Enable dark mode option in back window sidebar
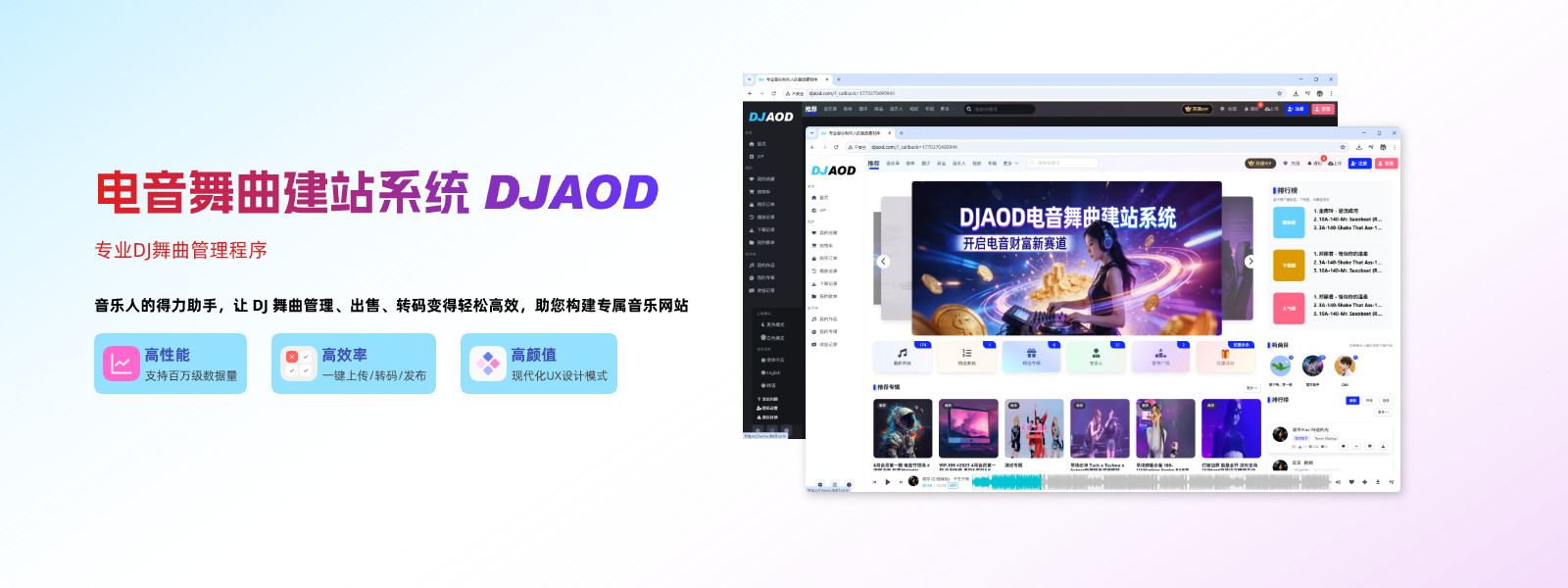The width and height of the screenshot is (1568, 588). (772, 324)
